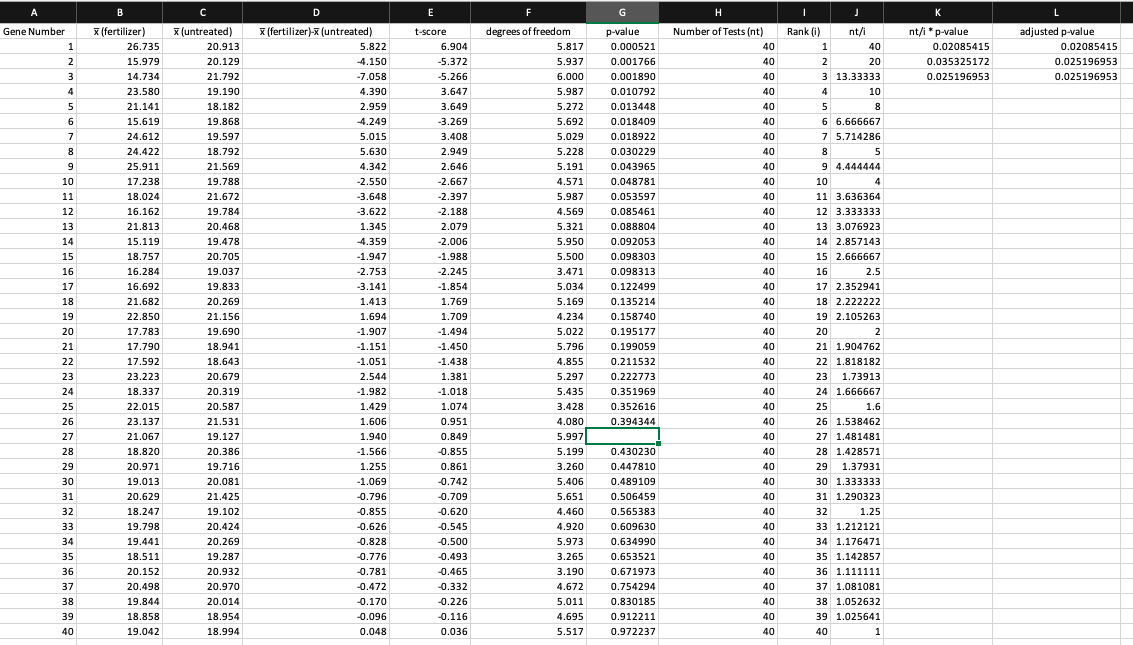Click the 'Number of Tests (nt)' header cell
This screenshot has height=645, width=1133.
click(x=718, y=28)
